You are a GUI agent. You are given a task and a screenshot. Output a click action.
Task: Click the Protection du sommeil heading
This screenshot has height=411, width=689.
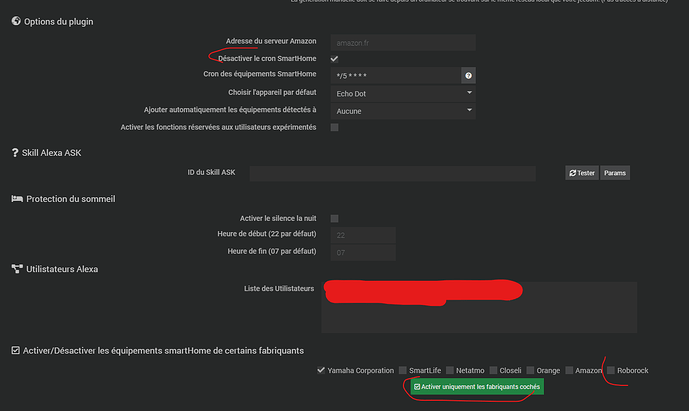point(71,199)
